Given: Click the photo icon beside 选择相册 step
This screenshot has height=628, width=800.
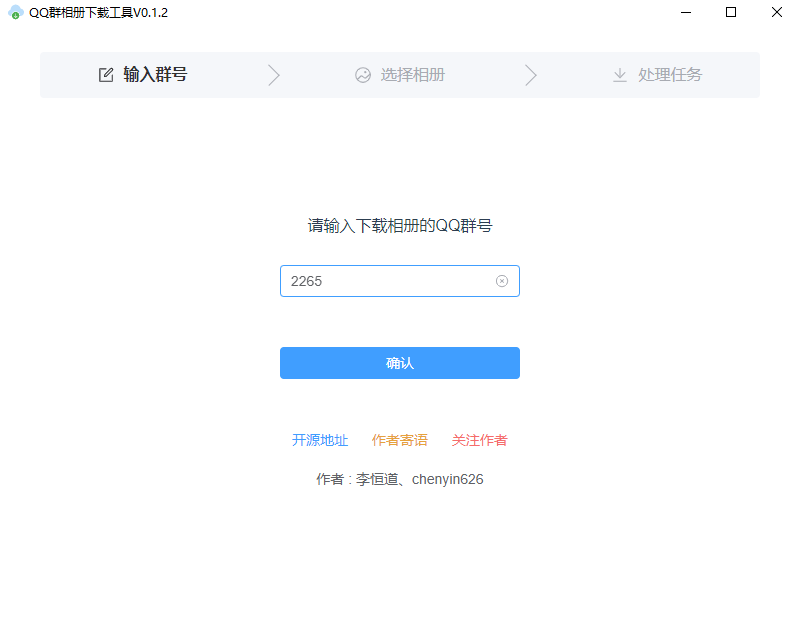Looking at the screenshot, I should point(363,74).
